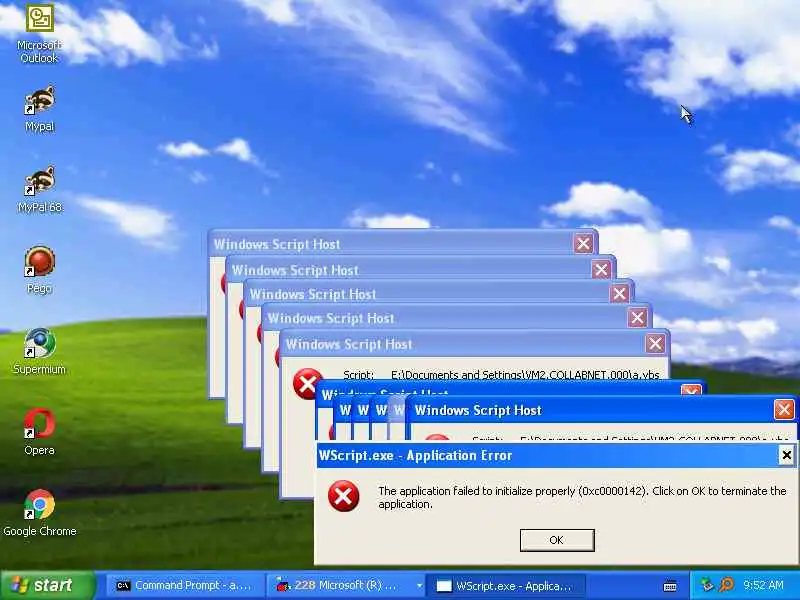Open the 228 Microsoft (R) taskbar group
This screenshot has width=800, height=600.
point(347,585)
